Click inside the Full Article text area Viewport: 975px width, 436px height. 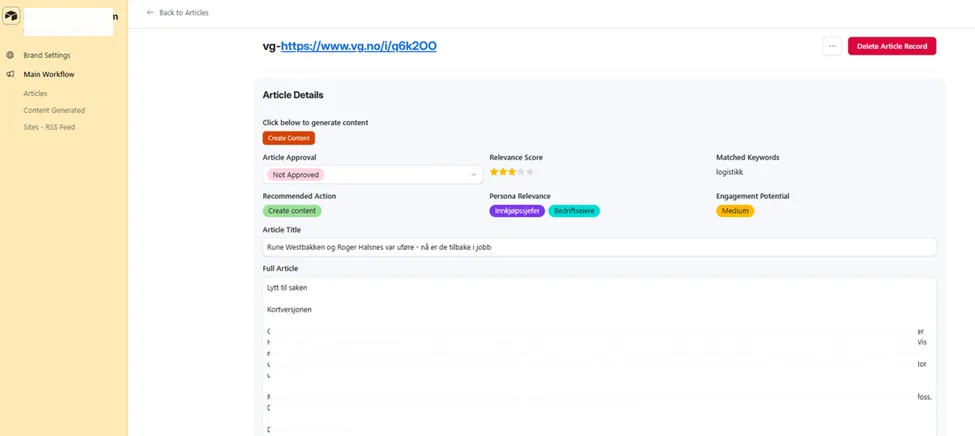click(599, 357)
